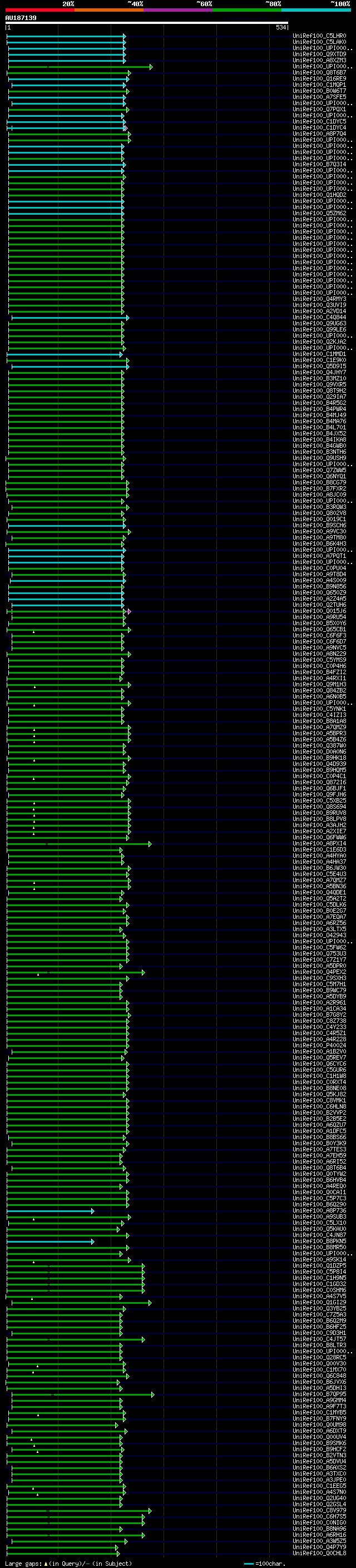Select hit label UniRef100_C5XB25

click(x=319, y=800)
